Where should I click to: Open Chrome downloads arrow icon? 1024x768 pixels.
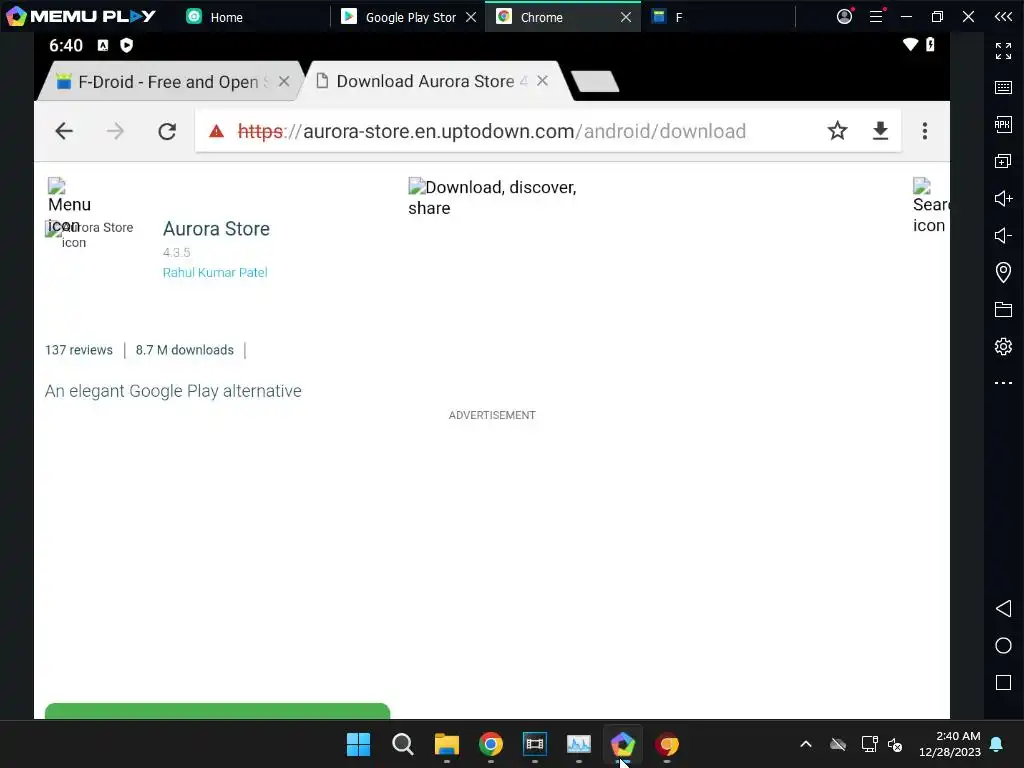coord(880,131)
